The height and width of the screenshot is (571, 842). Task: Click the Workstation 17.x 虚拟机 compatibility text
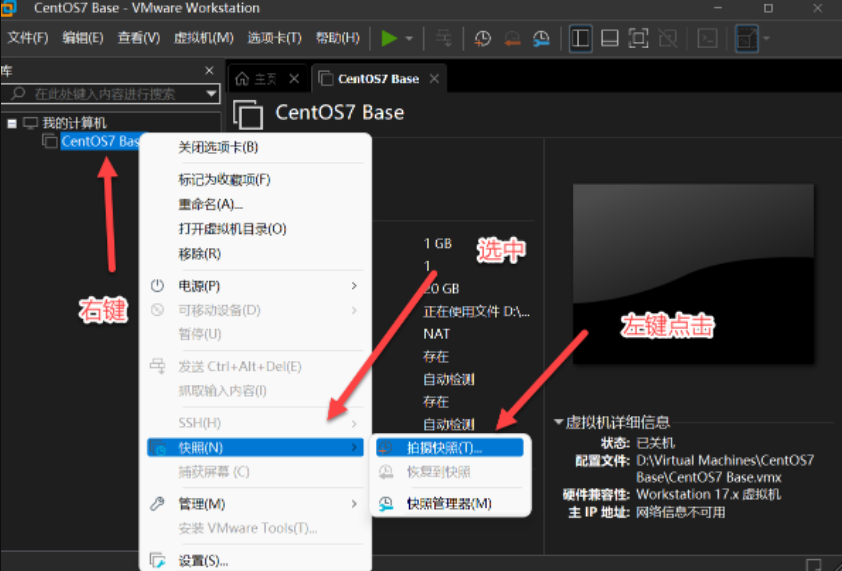point(708,494)
